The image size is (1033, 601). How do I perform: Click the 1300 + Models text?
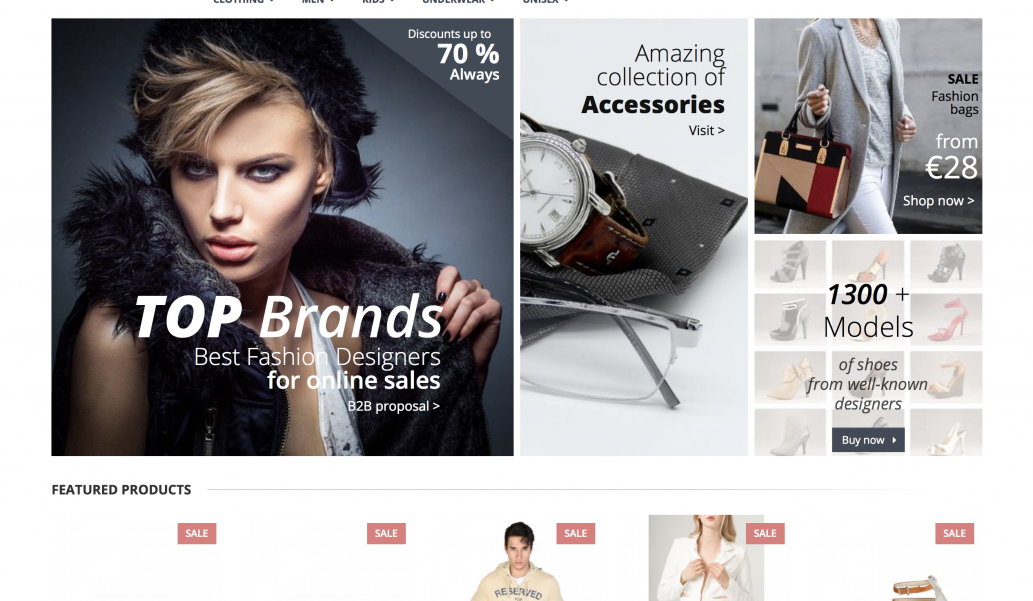(x=868, y=310)
